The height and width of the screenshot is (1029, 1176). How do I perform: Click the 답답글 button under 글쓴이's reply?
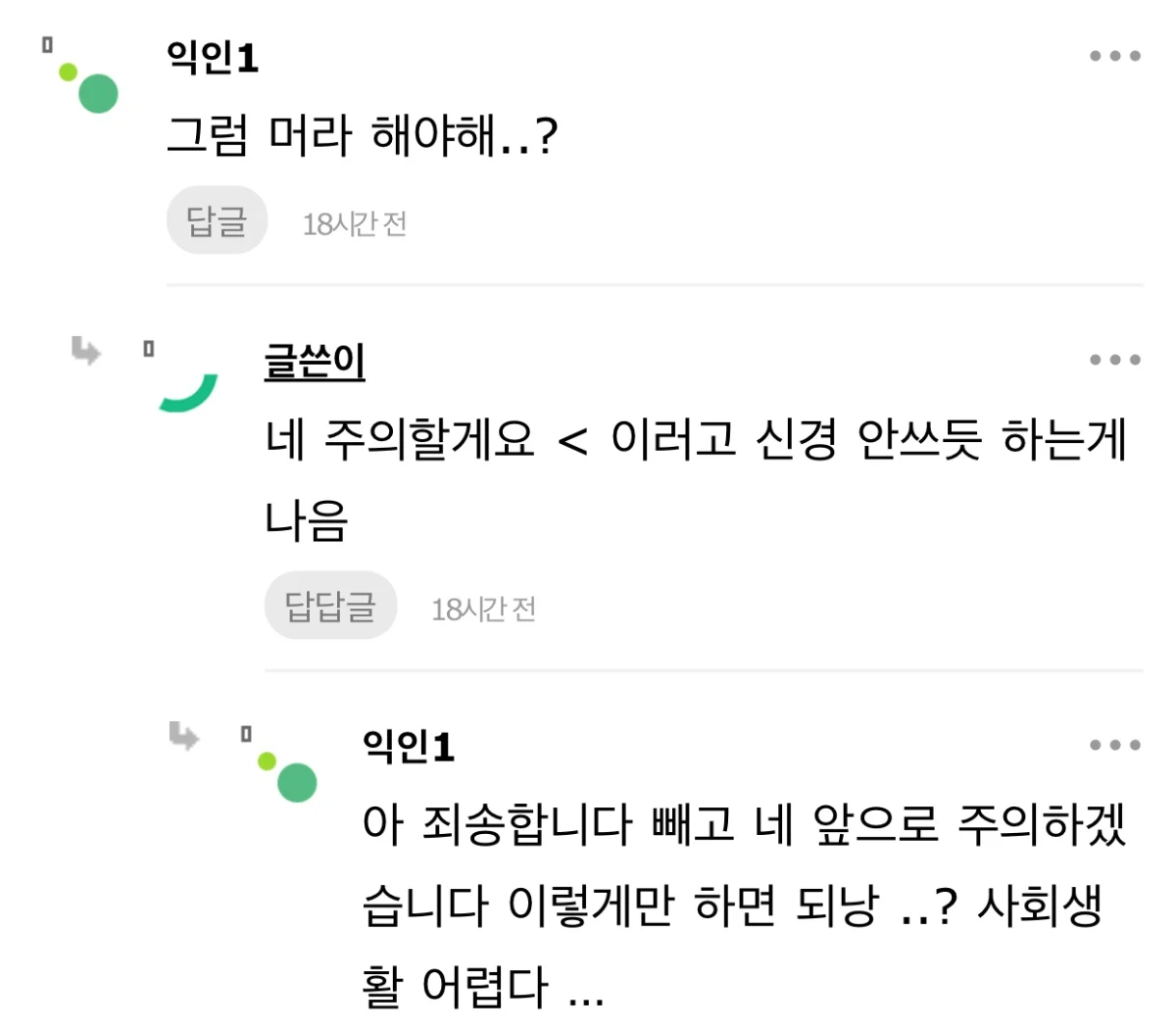click(330, 606)
